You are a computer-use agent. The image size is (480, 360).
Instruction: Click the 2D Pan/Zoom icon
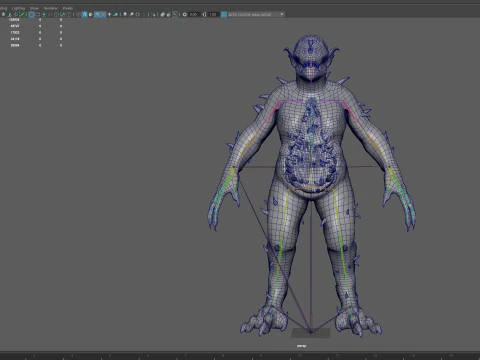click(16, 14)
